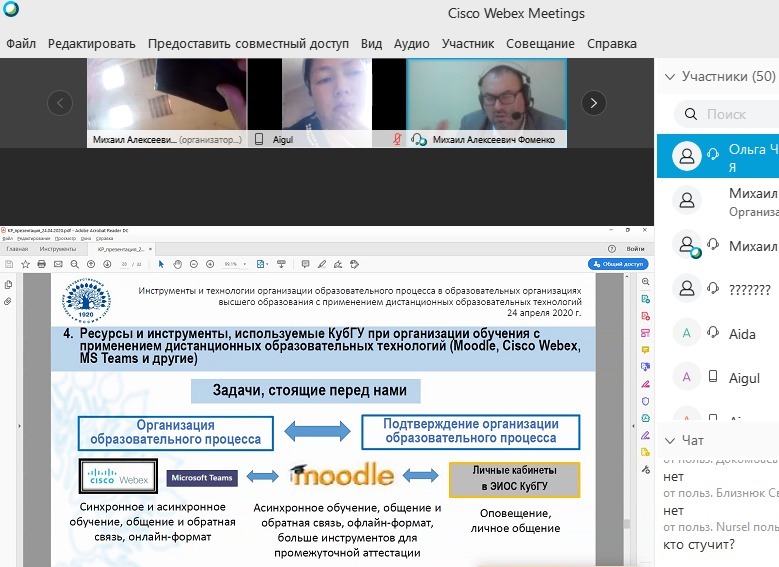Click the Webex logo icon
The width and height of the screenshot is (779, 567).
(10, 9)
